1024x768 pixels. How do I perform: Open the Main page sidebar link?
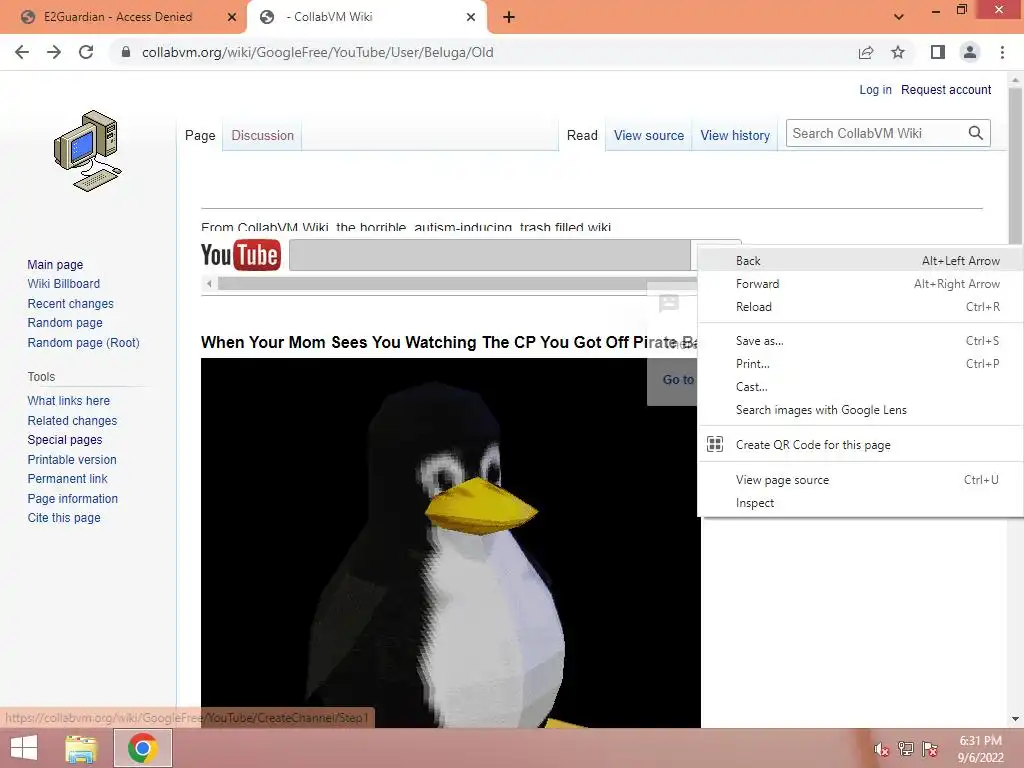pos(55,264)
